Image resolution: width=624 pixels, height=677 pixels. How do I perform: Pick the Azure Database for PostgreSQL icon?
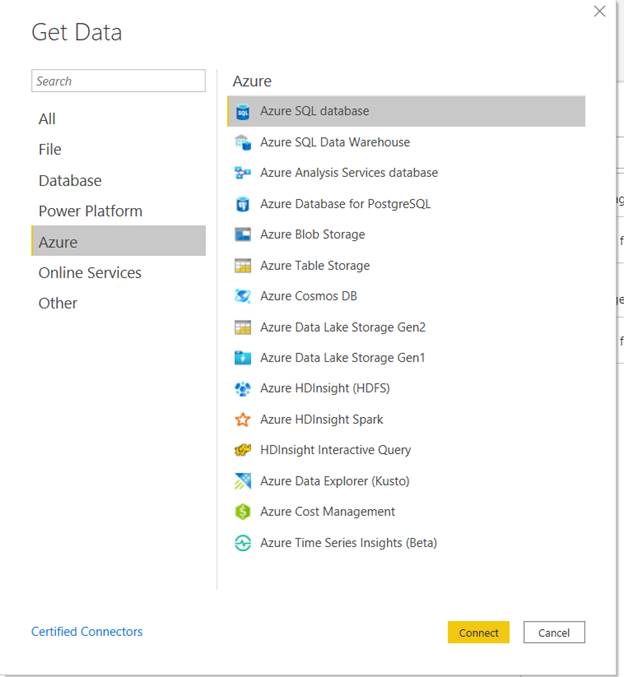(243, 204)
